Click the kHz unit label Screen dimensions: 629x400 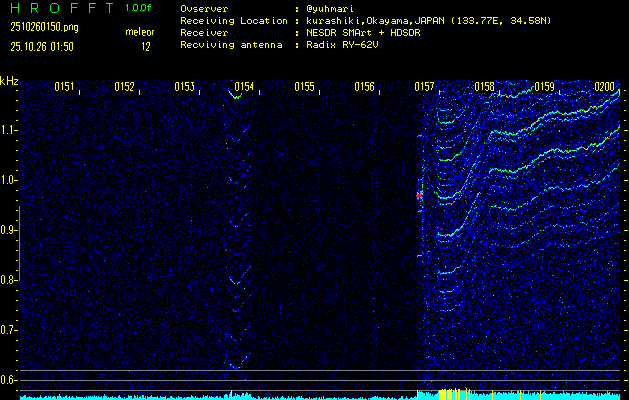pyautogui.click(x=9, y=81)
